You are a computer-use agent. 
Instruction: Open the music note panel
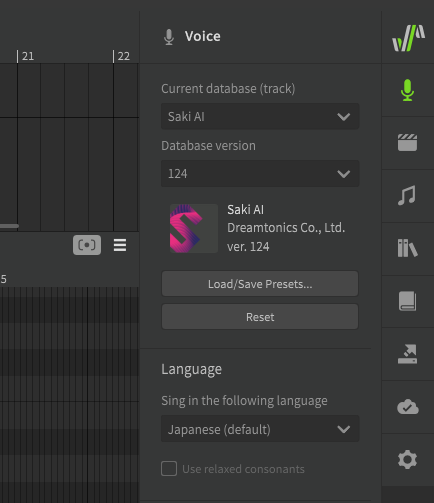[x=407, y=195]
